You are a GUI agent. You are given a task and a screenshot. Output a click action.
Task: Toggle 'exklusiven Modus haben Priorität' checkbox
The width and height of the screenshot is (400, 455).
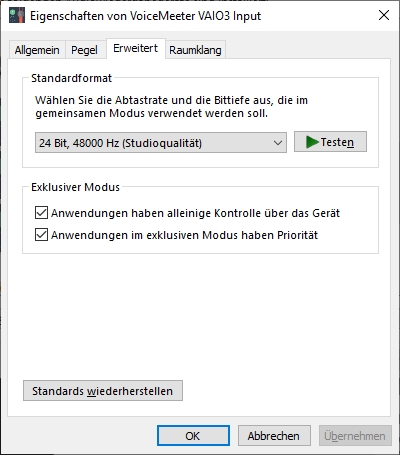click(41, 235)
